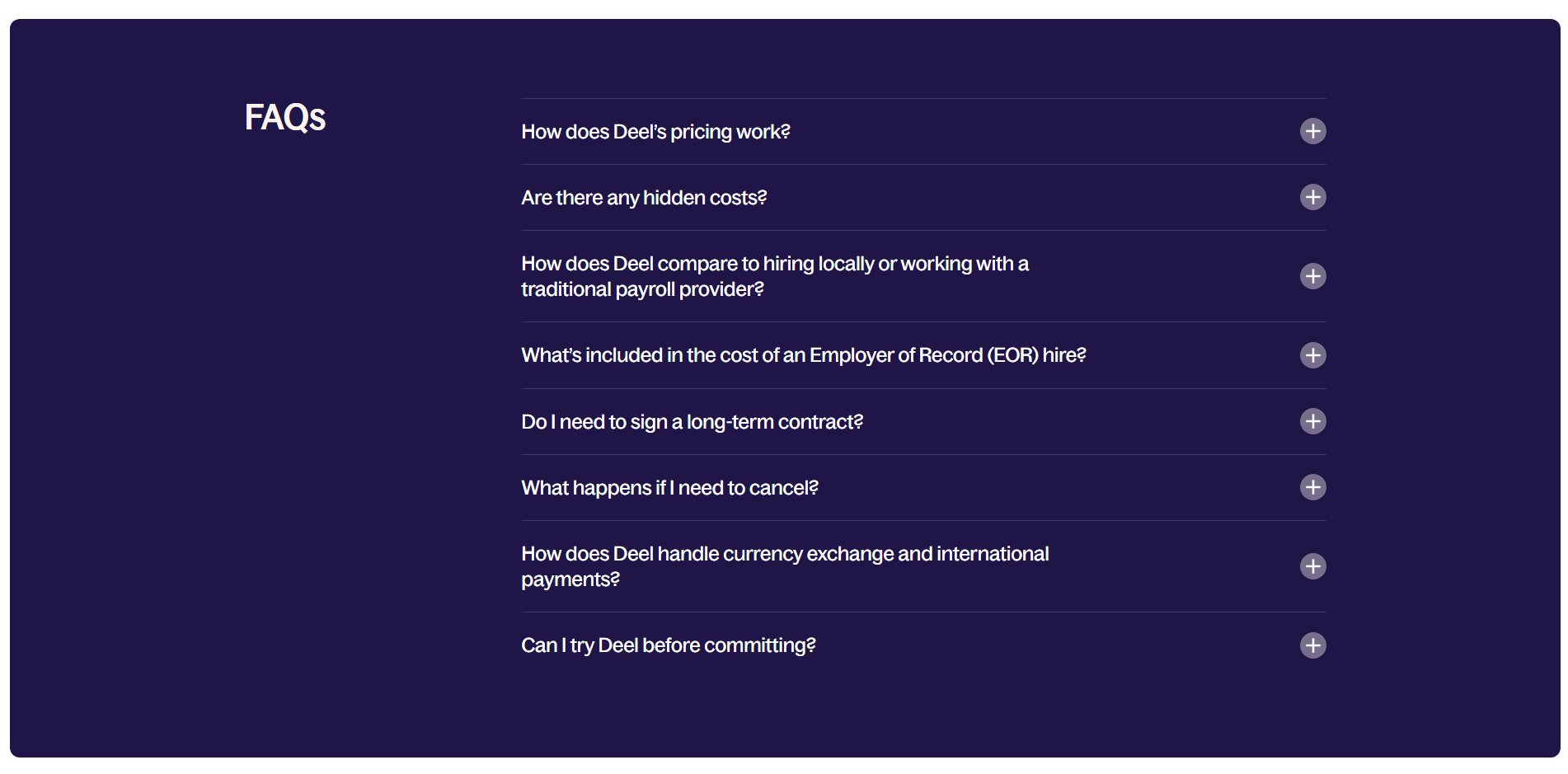Viewport: 1568px width, 774px height.
Task: Expand "How does Deel's pricing work?"
Action: (923, 132)
